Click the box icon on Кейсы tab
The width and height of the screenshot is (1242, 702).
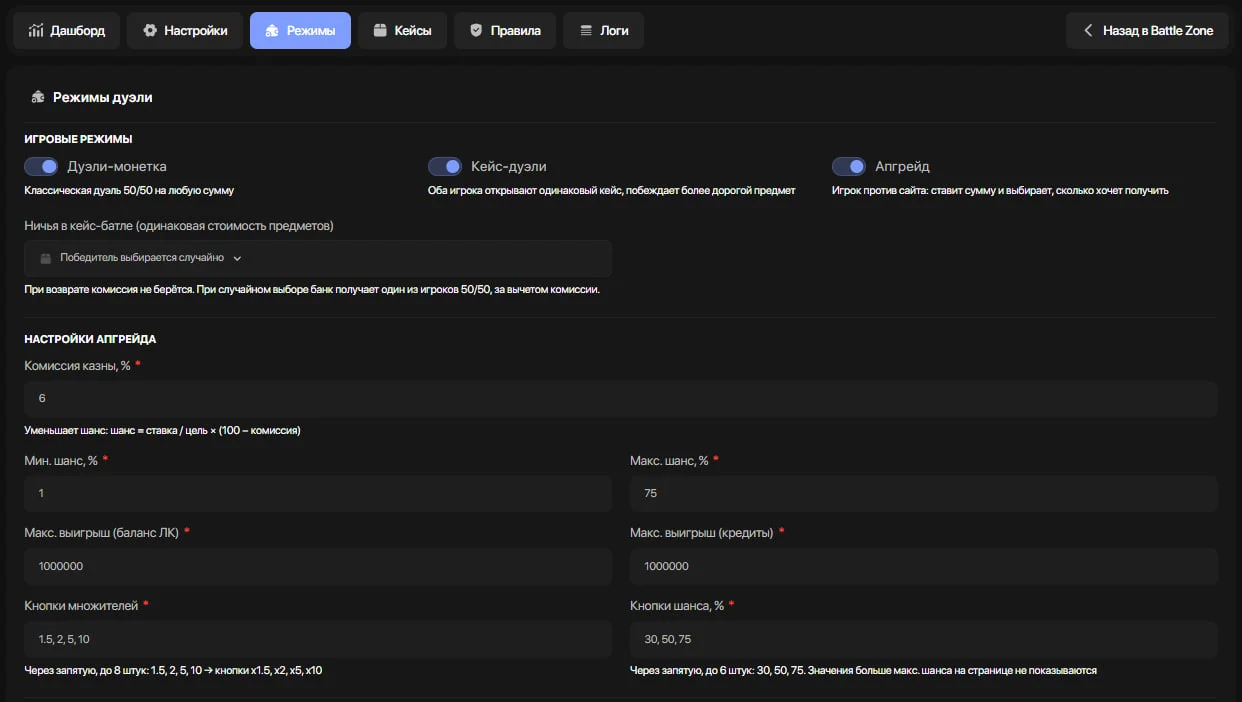[380, 31]
